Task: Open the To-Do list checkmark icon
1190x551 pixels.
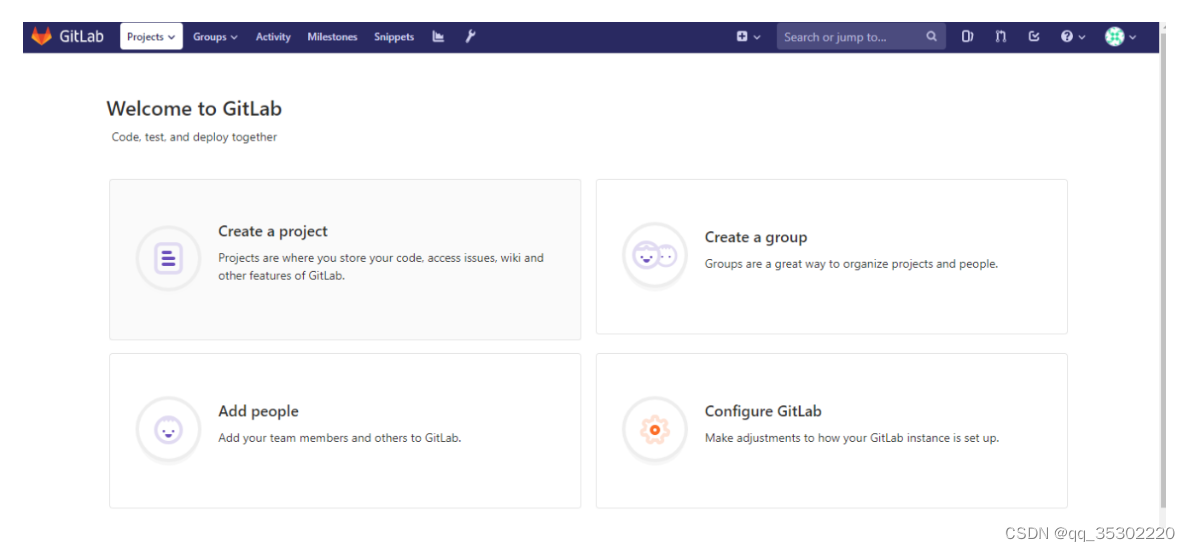Action: [x=1034, y=36]
